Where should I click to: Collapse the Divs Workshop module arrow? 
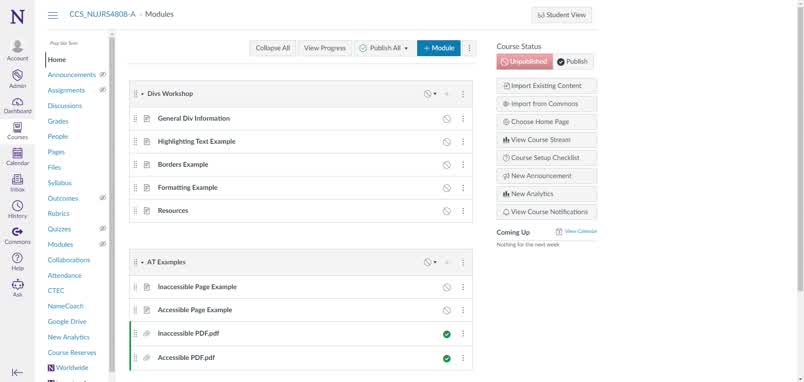143,94
